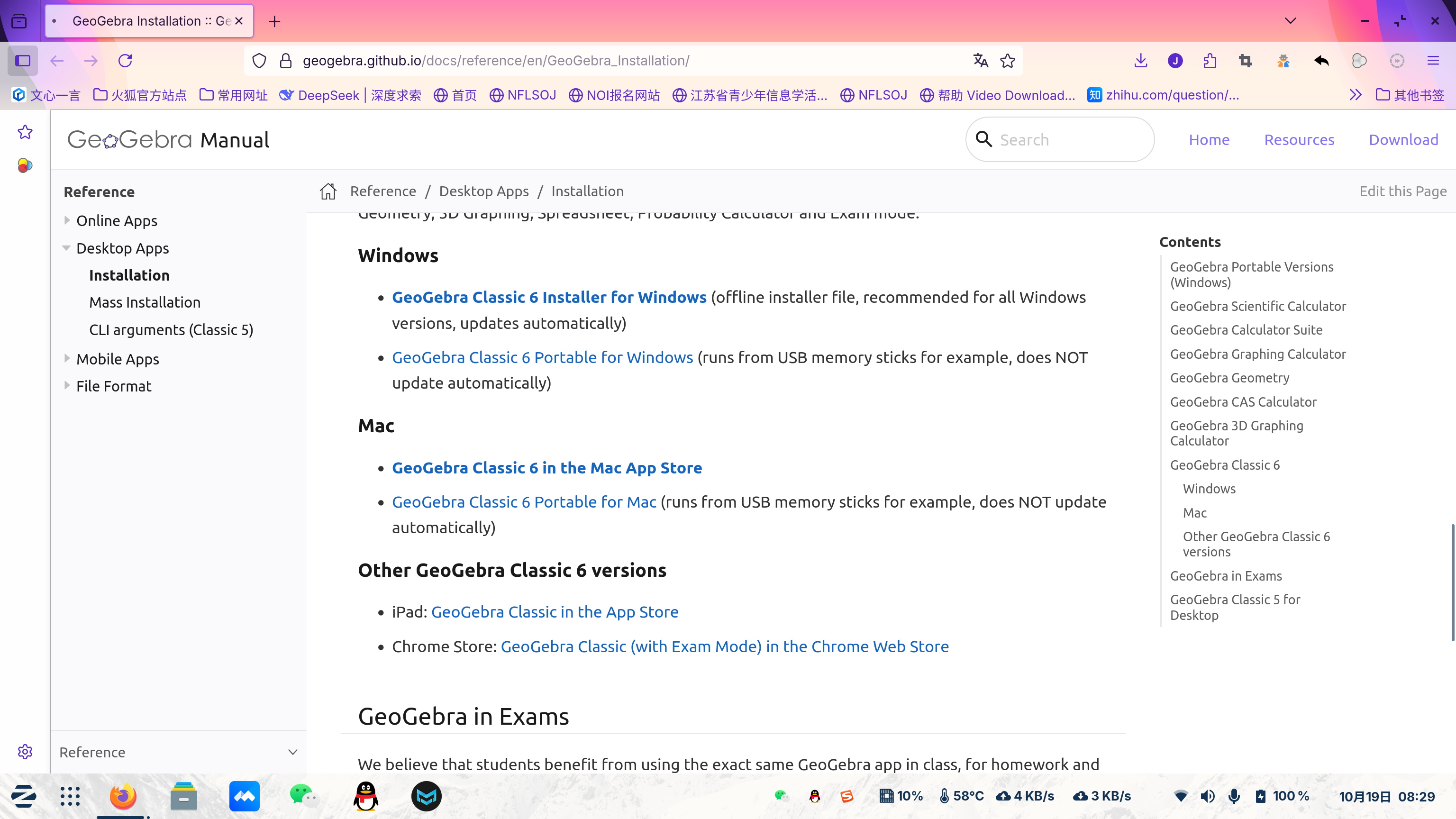Viewport: 1456px width, 819px height.
Task: Click Edit this Page link
Action: [1402, 191]
